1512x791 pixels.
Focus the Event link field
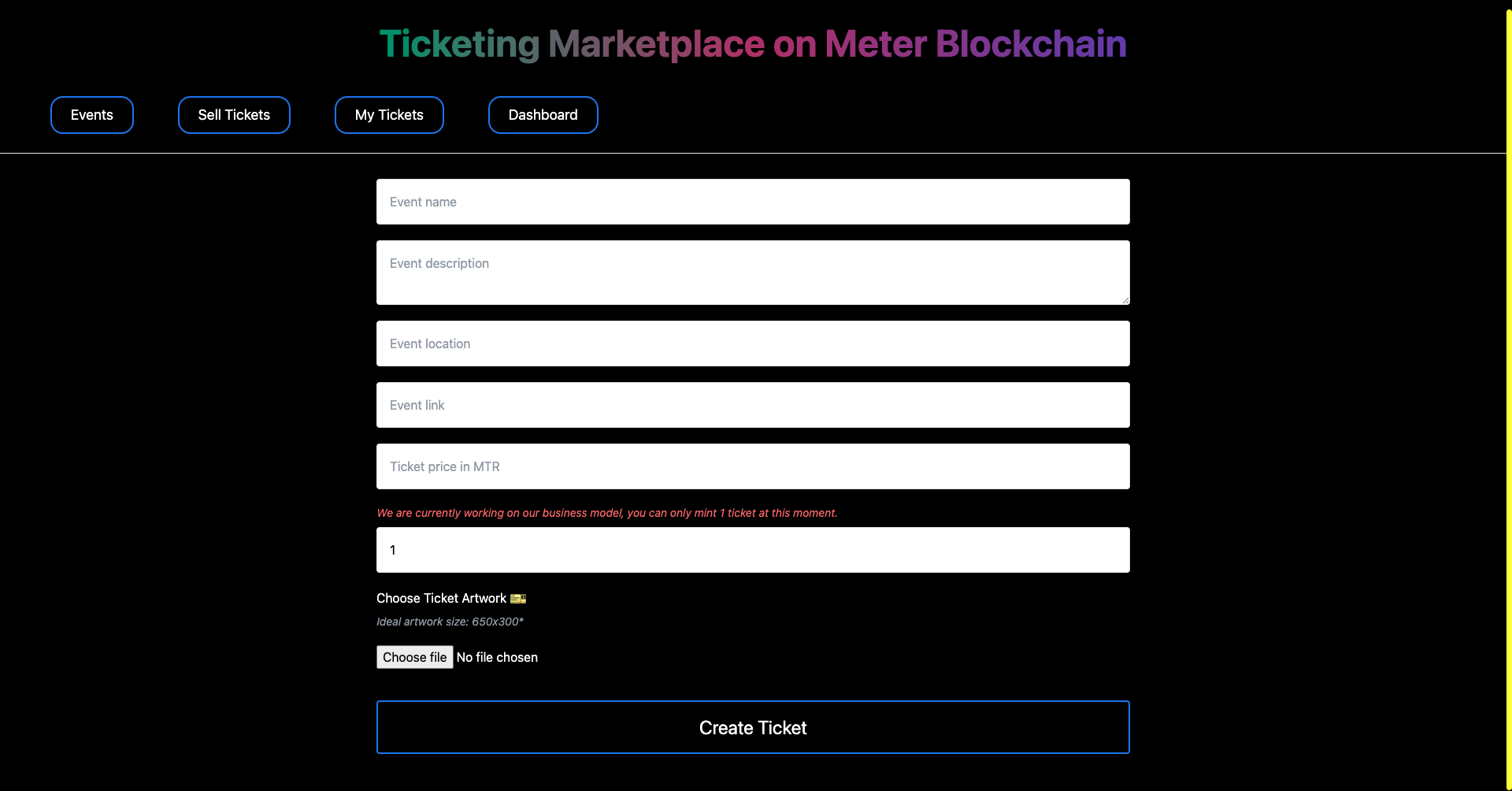(x=753, y=405)
